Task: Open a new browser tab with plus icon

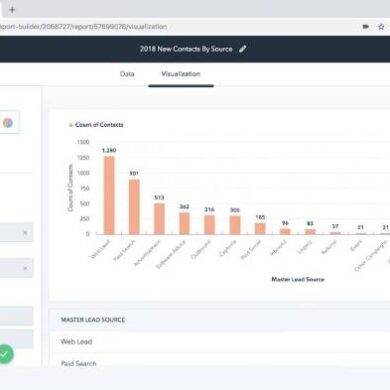Action: tap(12, 10)
